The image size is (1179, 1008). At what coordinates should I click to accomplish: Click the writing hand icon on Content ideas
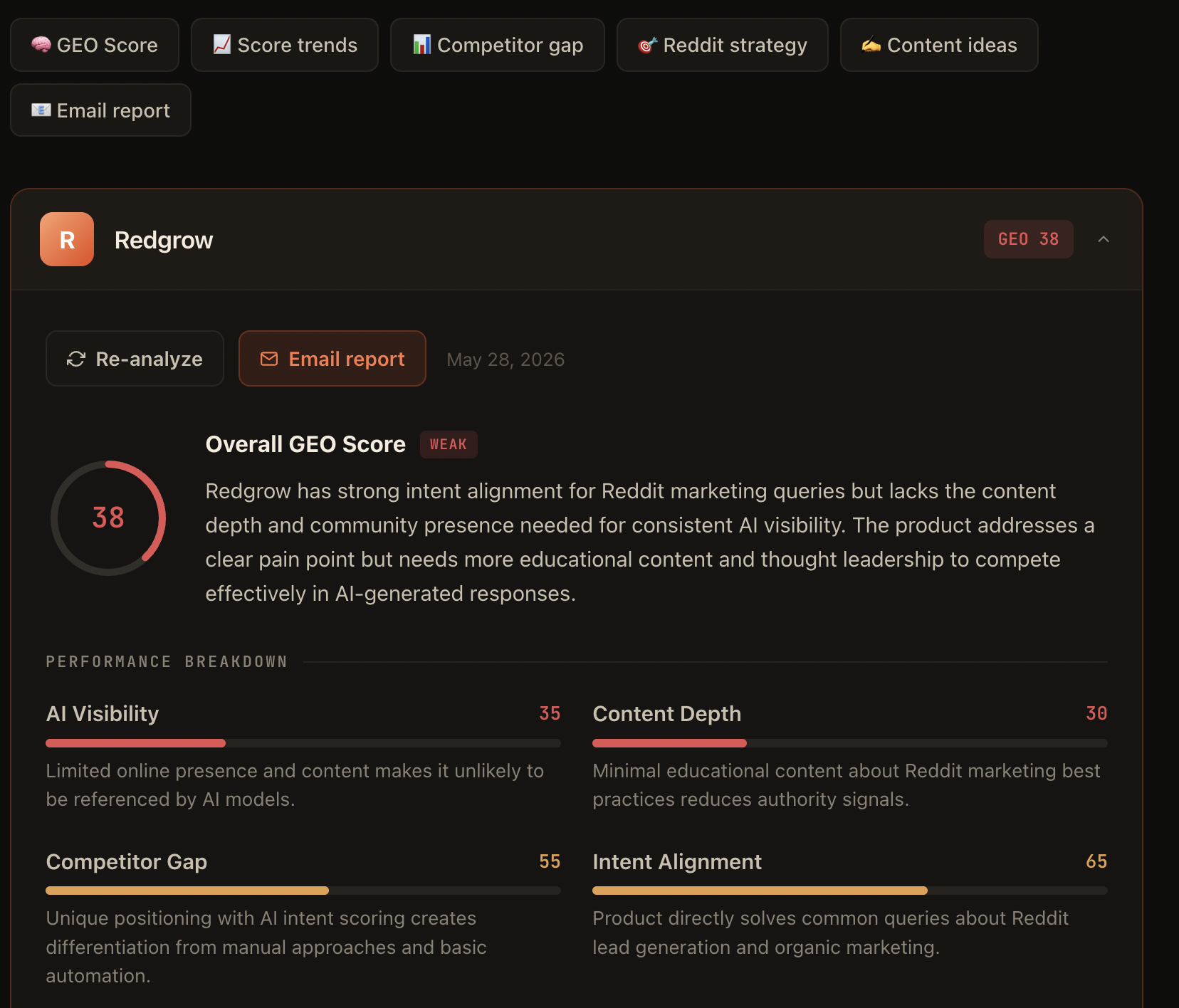click(x=871, y=45)
